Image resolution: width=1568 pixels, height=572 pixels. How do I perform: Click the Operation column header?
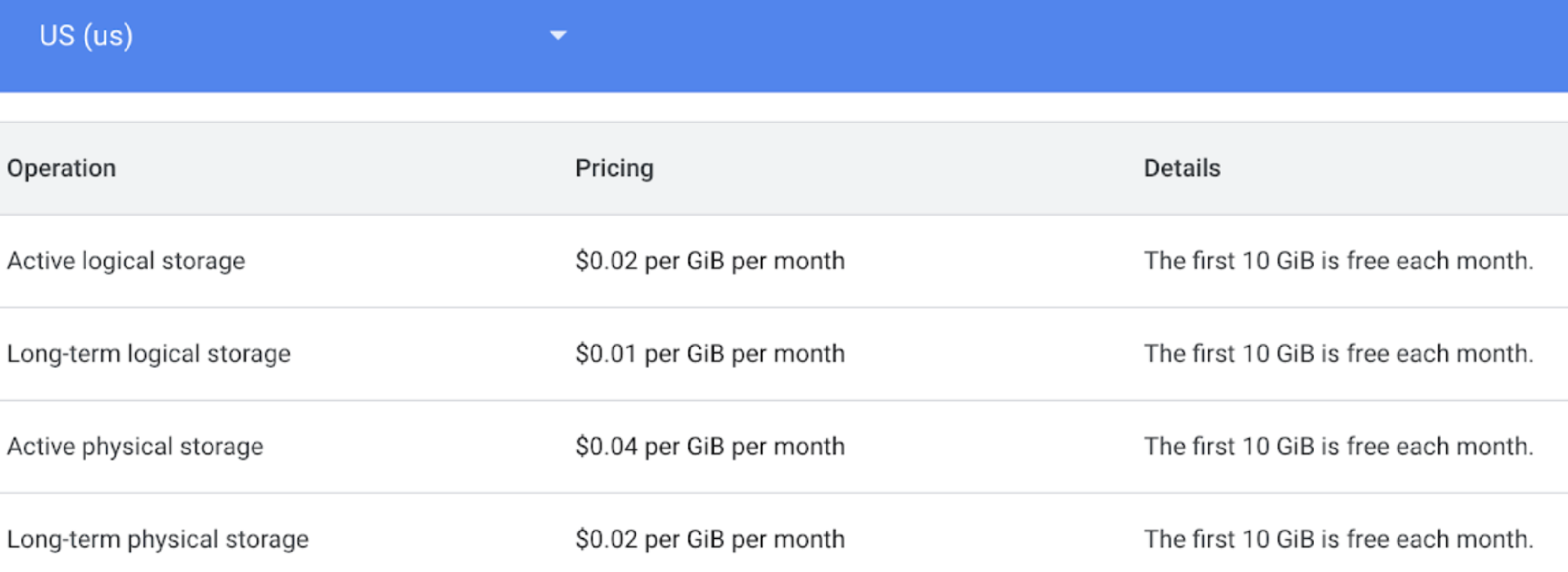[x=62, y=168]
